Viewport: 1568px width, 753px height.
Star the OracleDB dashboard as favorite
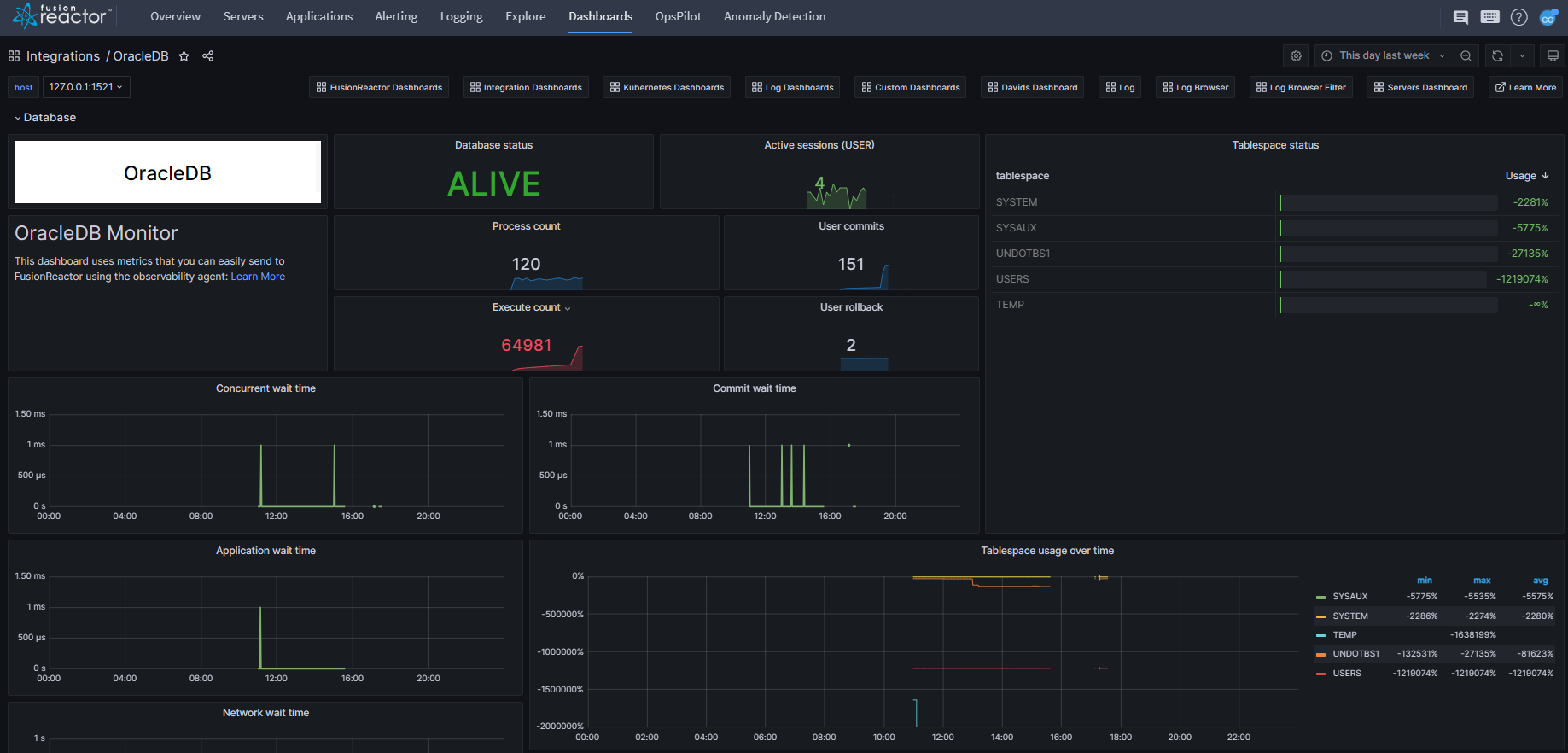tap(184, 56)
